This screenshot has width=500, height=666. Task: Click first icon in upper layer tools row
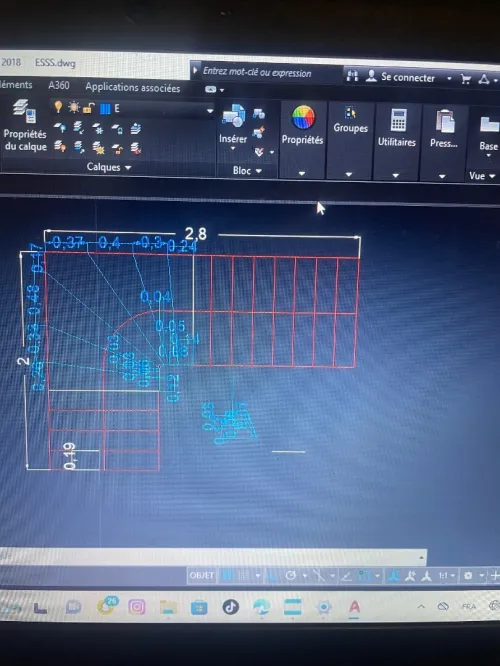[x=60, y=127]
